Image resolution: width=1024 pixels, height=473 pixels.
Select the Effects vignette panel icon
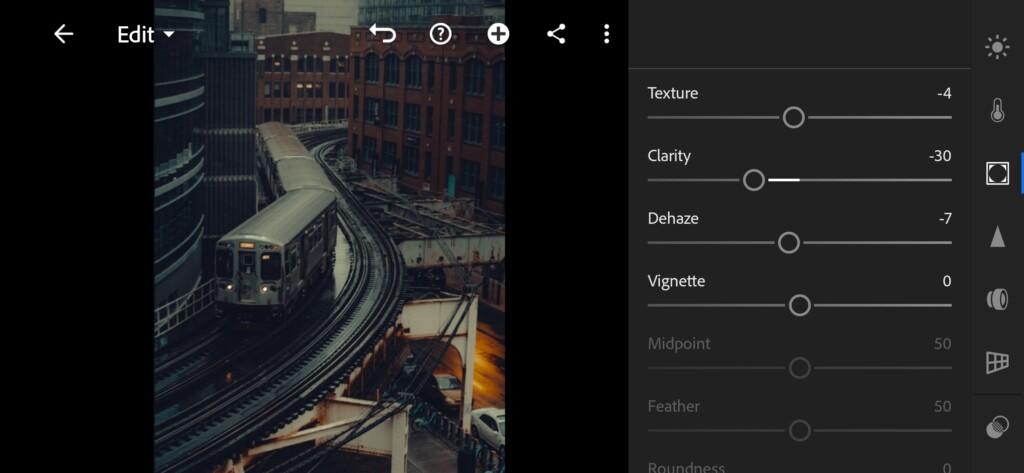(x=997, y=173)
